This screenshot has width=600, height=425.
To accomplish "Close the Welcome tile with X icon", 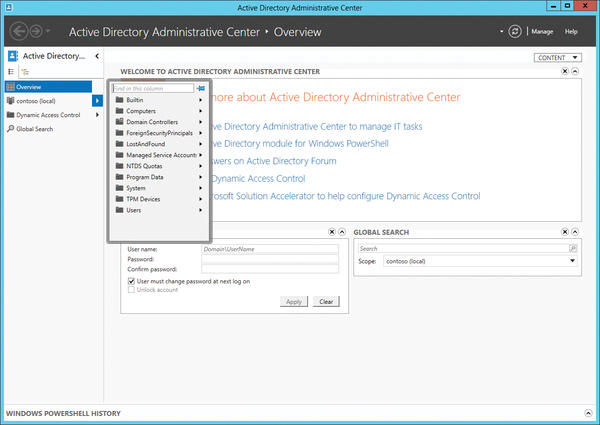I will pos(565,71).
